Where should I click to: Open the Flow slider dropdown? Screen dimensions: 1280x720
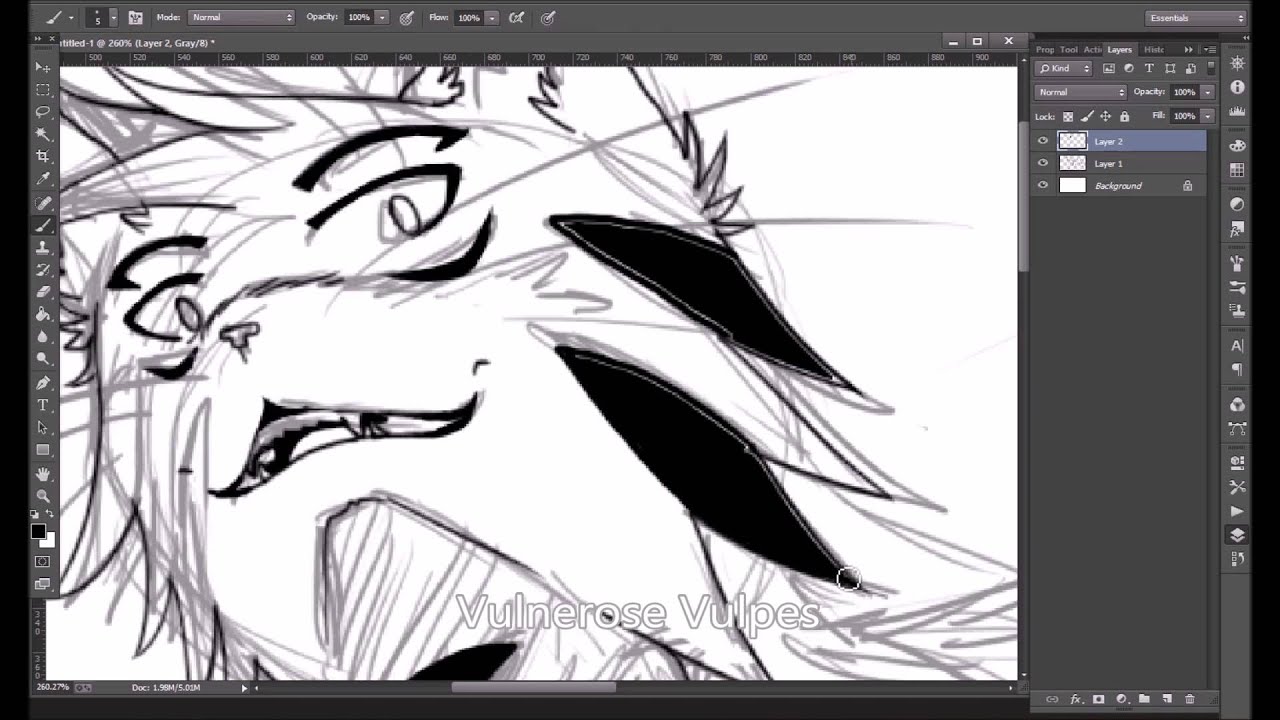point(492,17)
